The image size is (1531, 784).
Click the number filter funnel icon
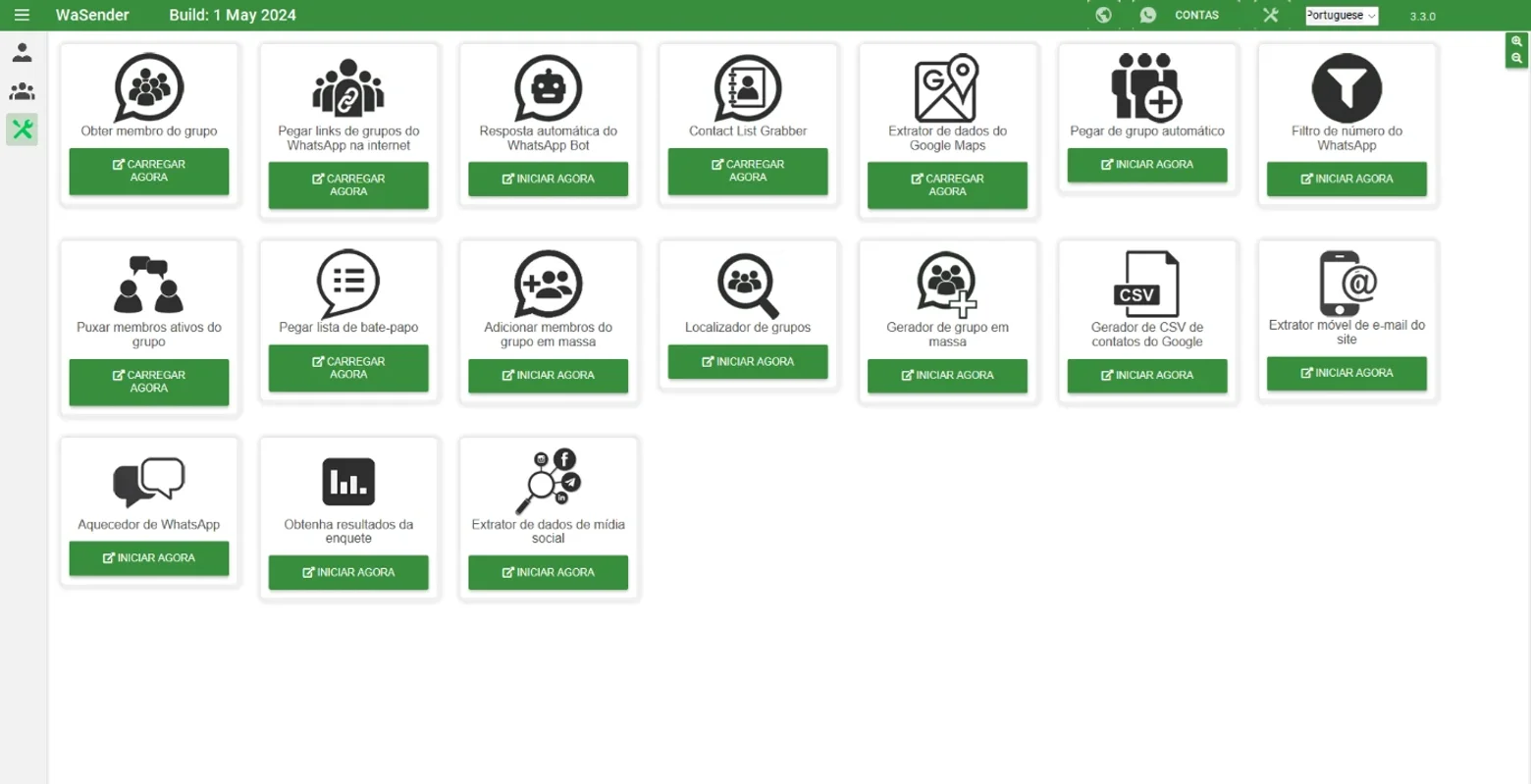click(x=1346, y=88)
